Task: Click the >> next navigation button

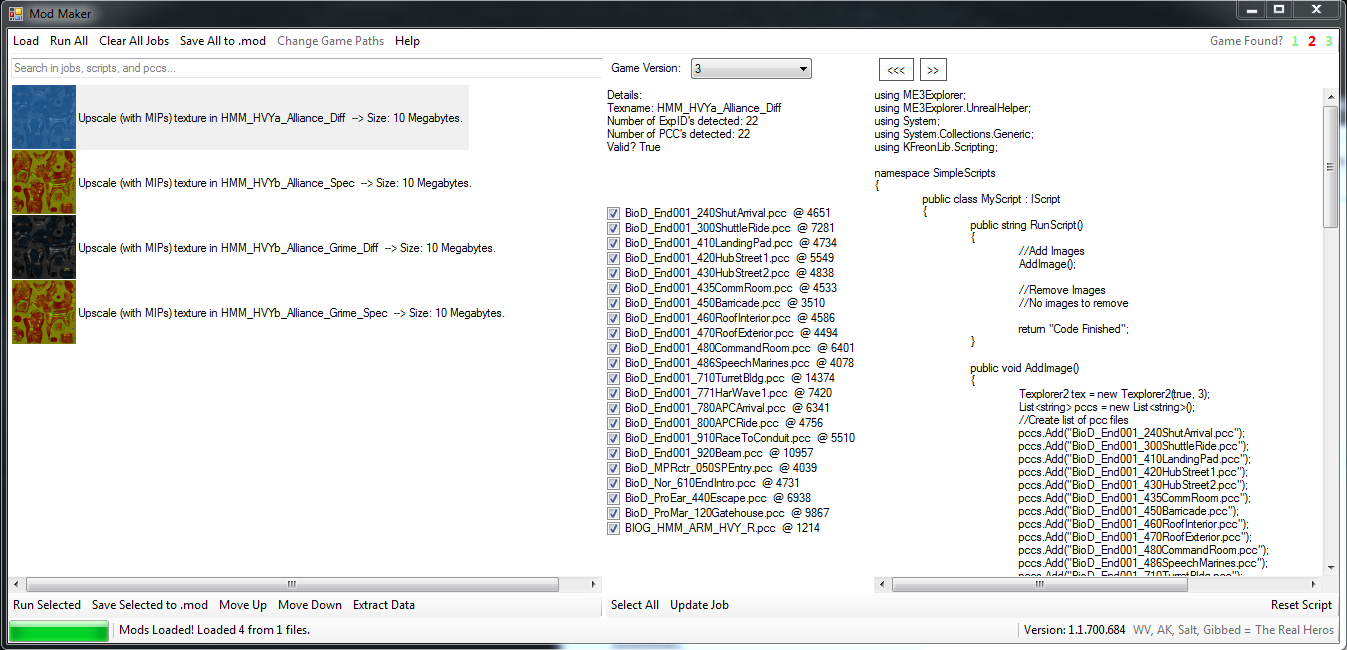Action: point(933,70)
